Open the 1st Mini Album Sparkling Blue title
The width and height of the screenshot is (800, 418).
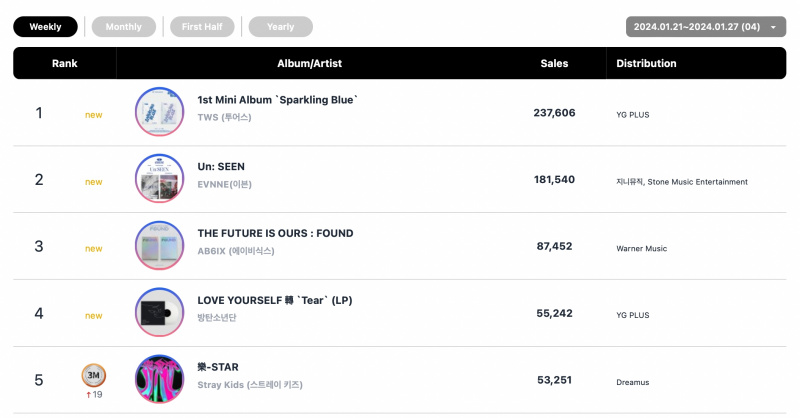point(278,100)
